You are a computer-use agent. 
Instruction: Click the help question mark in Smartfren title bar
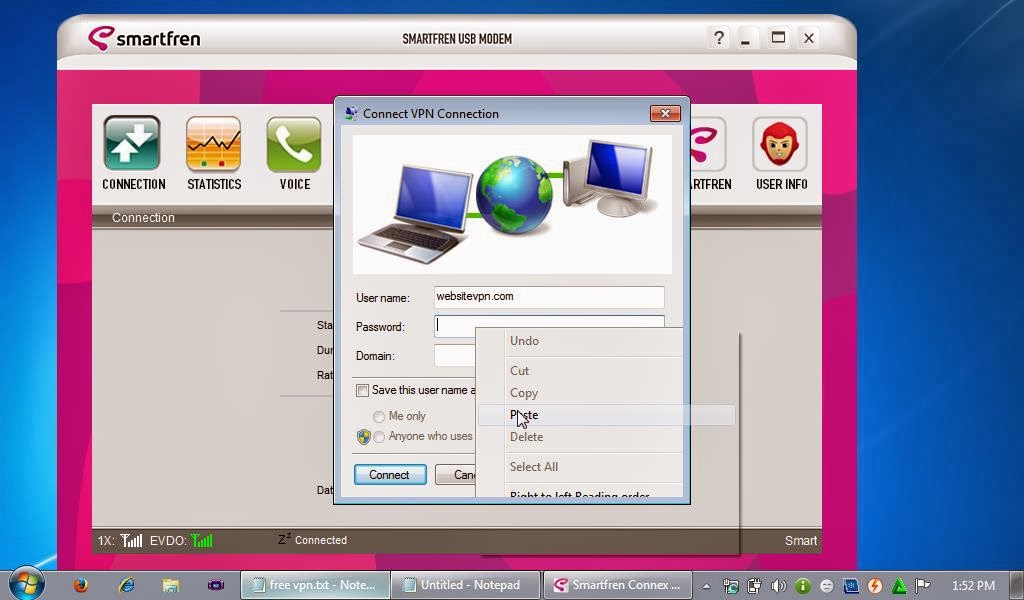719,38
